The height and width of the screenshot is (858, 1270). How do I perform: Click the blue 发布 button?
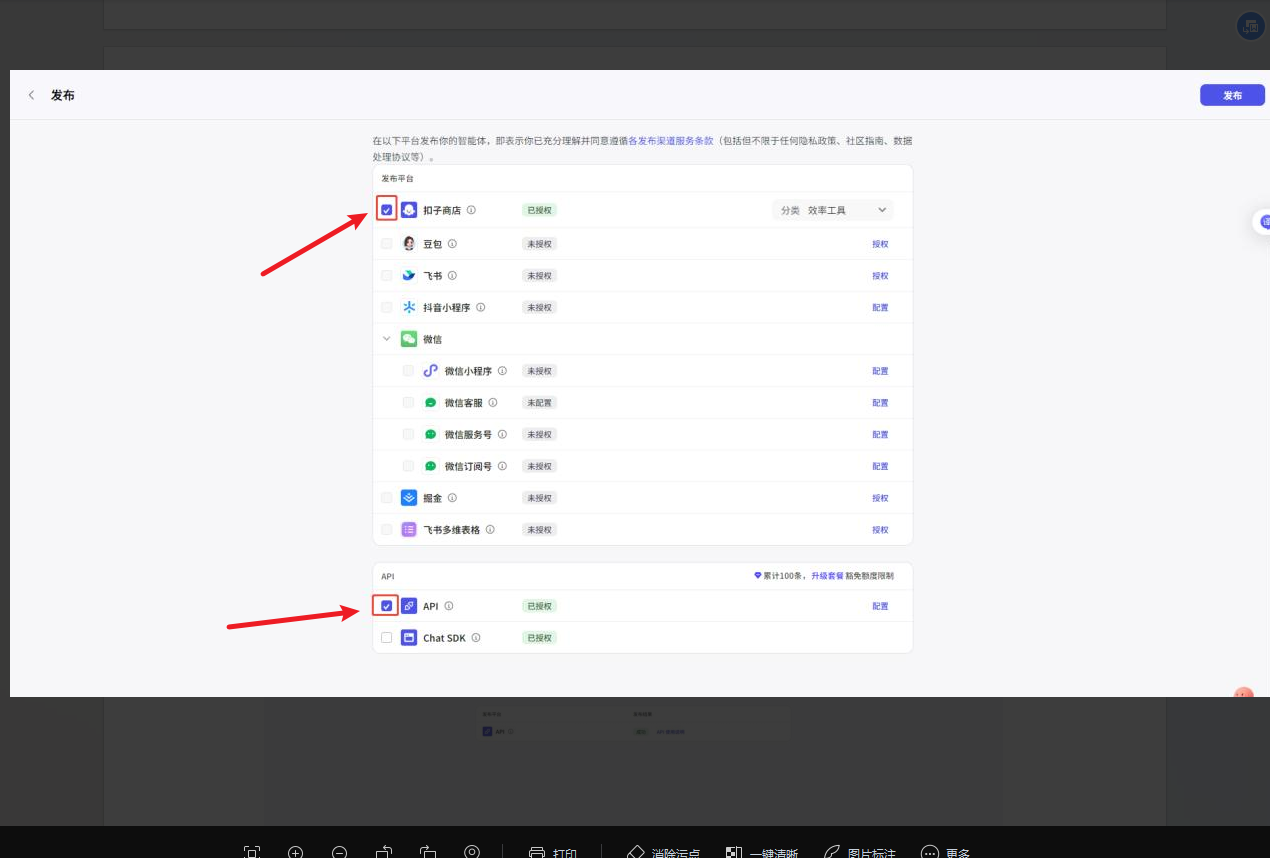pyautogui.click(x=1232, y=95)
